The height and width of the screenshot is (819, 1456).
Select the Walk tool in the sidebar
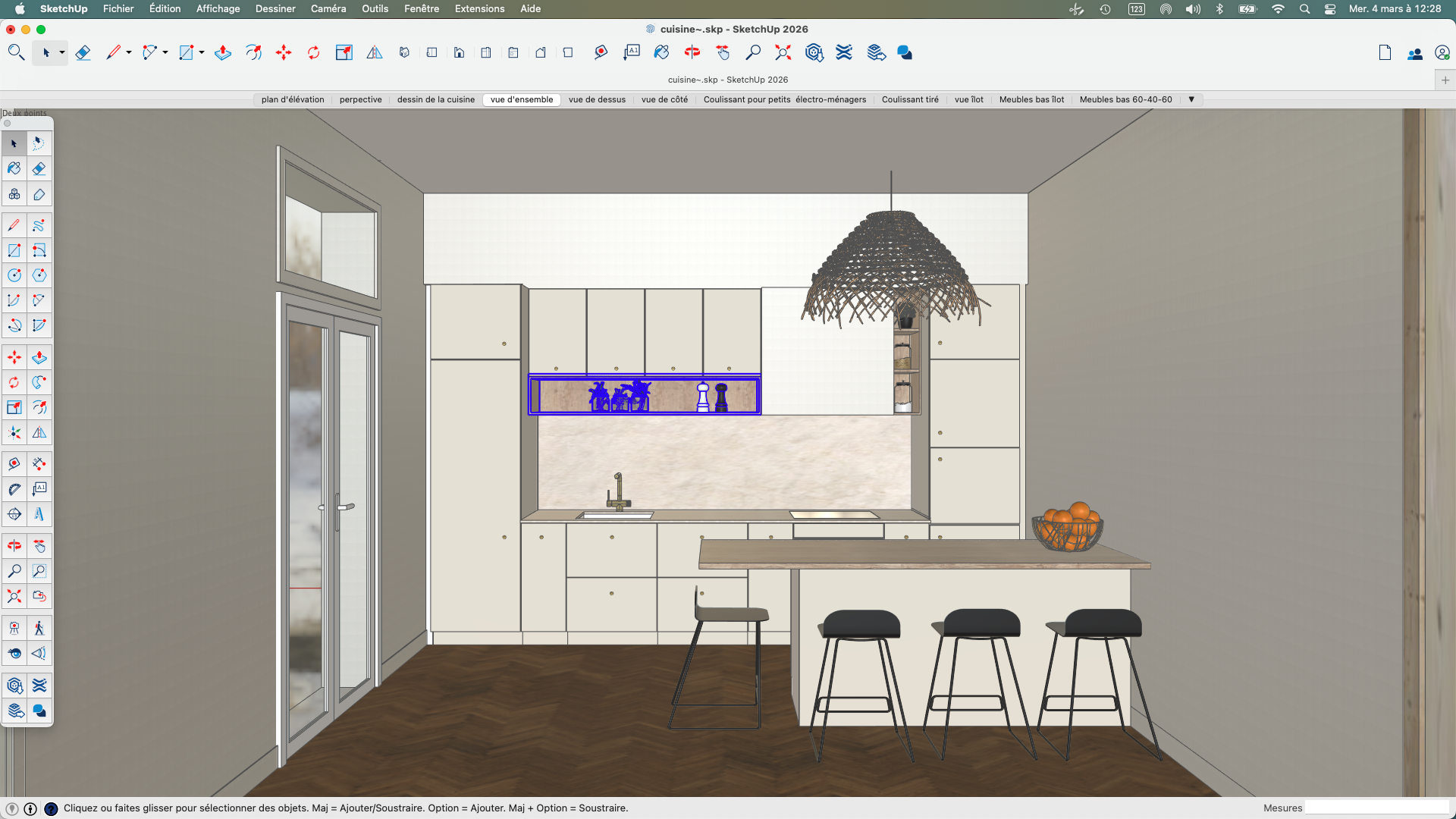pos(39,627)
